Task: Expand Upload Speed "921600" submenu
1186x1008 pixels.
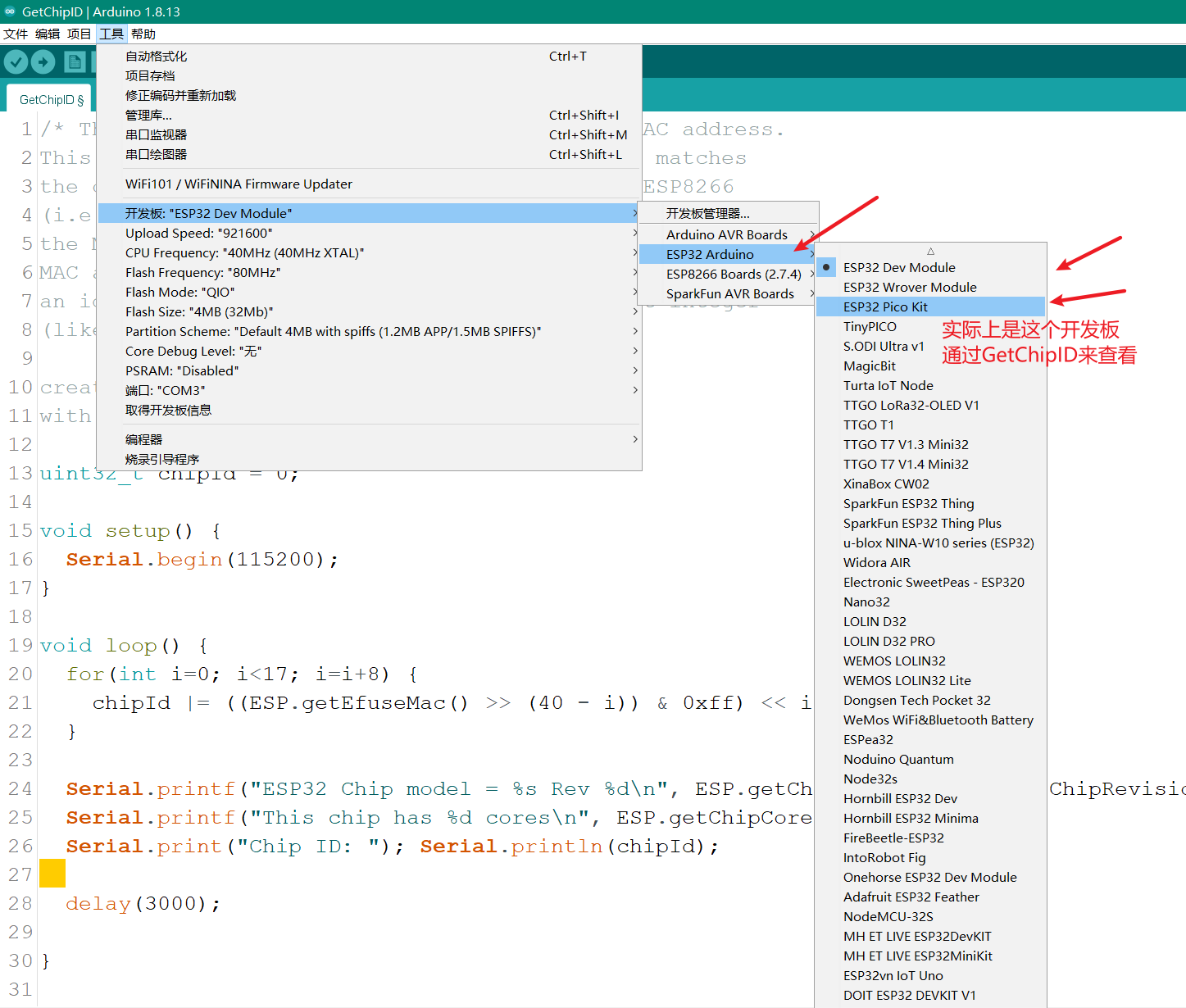Action: pyautogui.click(x=369, y=233)
